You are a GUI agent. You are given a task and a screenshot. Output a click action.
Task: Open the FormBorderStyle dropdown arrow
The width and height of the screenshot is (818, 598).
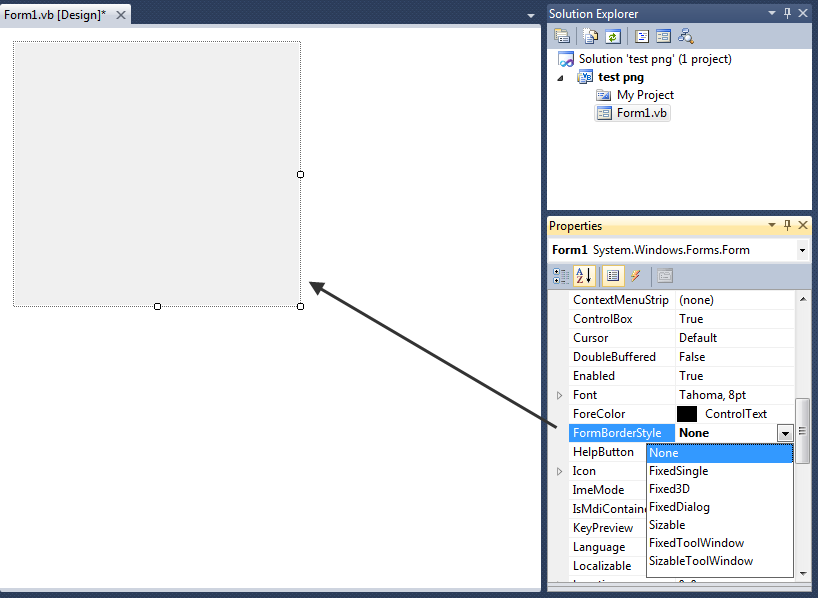(785, 433)
